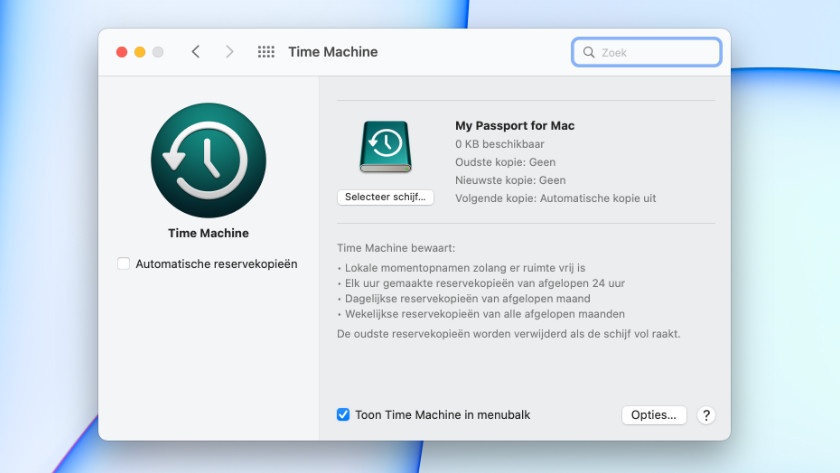Click 'Volgende kopie: Automatische kopie uit' text
This screenshot has width=840, height=473.
[x=556, y=198]
